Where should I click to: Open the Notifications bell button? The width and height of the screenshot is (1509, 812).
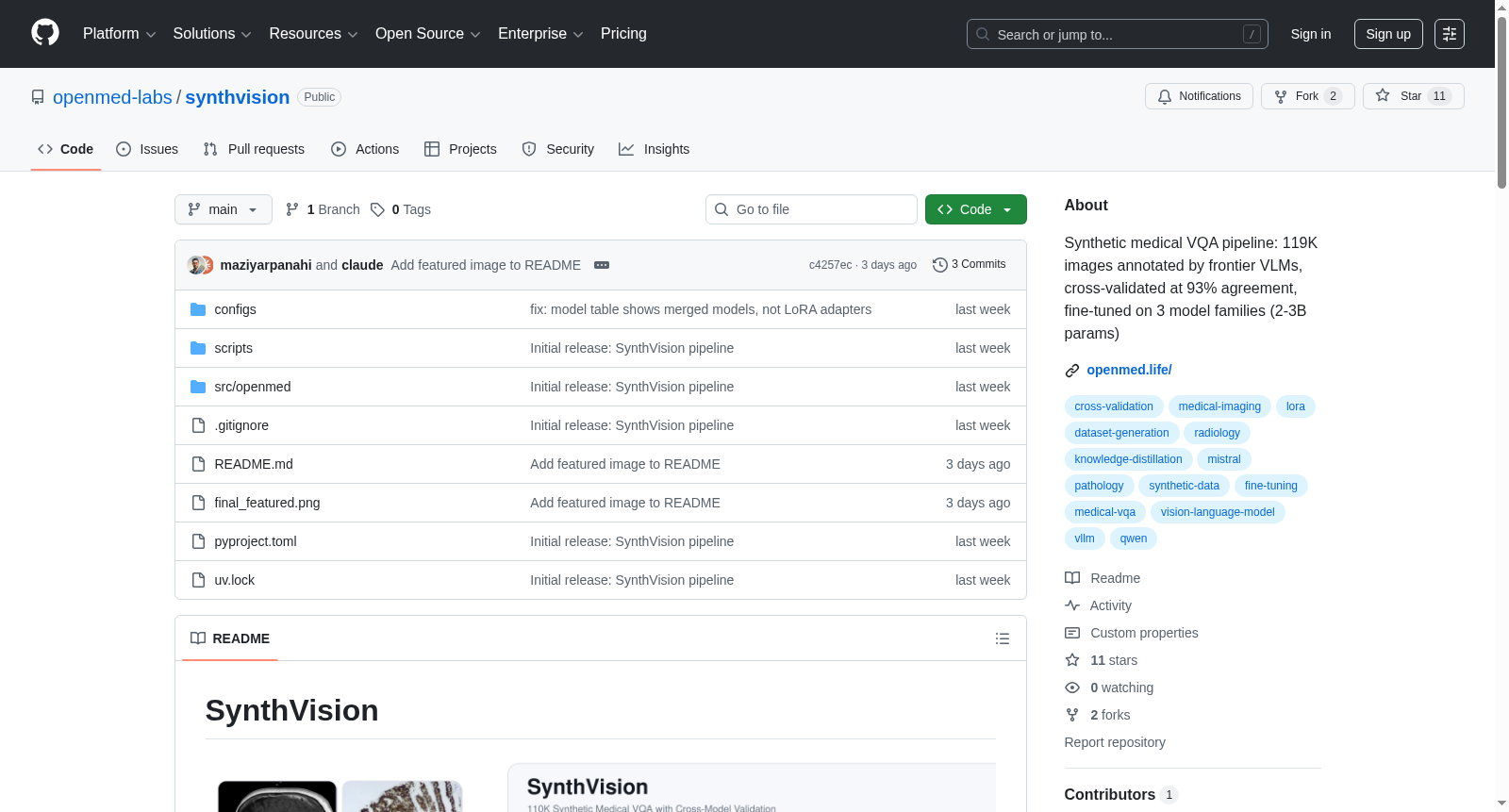[x=1199, y=96]
